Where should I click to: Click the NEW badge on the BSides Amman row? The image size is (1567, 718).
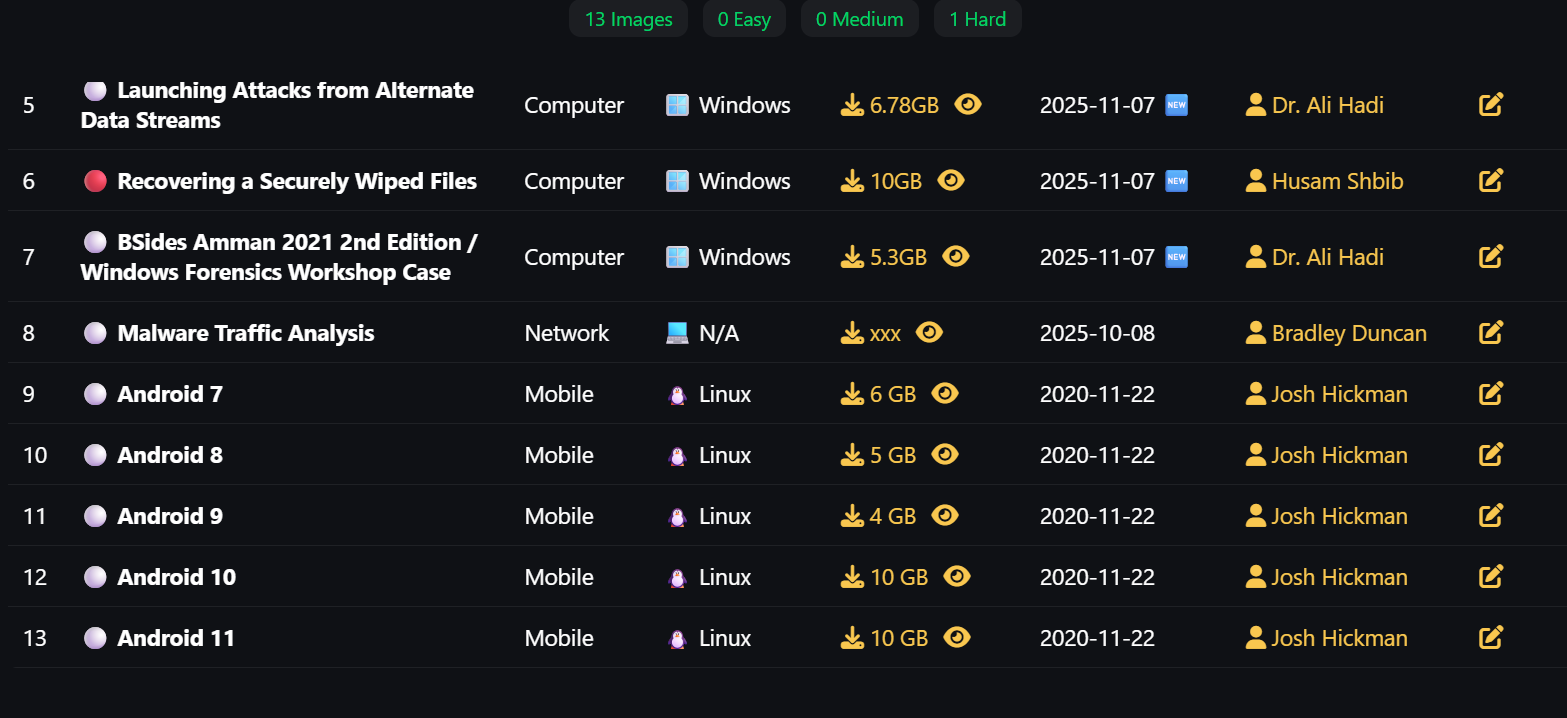1176,256
